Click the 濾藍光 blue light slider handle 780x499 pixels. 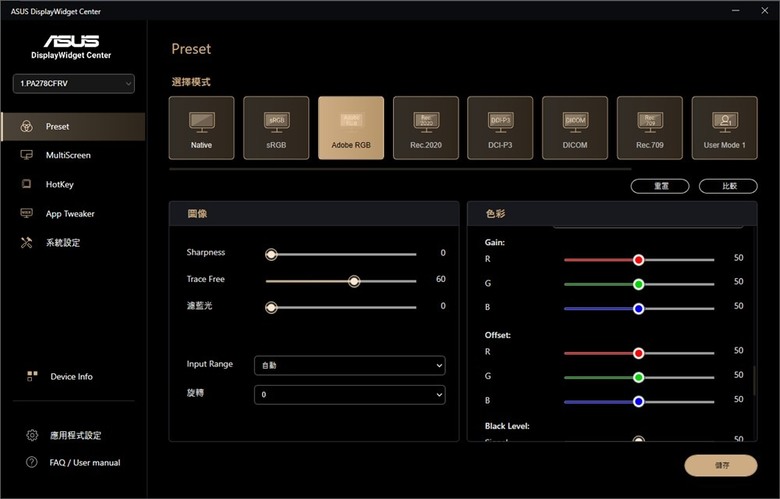tap(271, 307)
